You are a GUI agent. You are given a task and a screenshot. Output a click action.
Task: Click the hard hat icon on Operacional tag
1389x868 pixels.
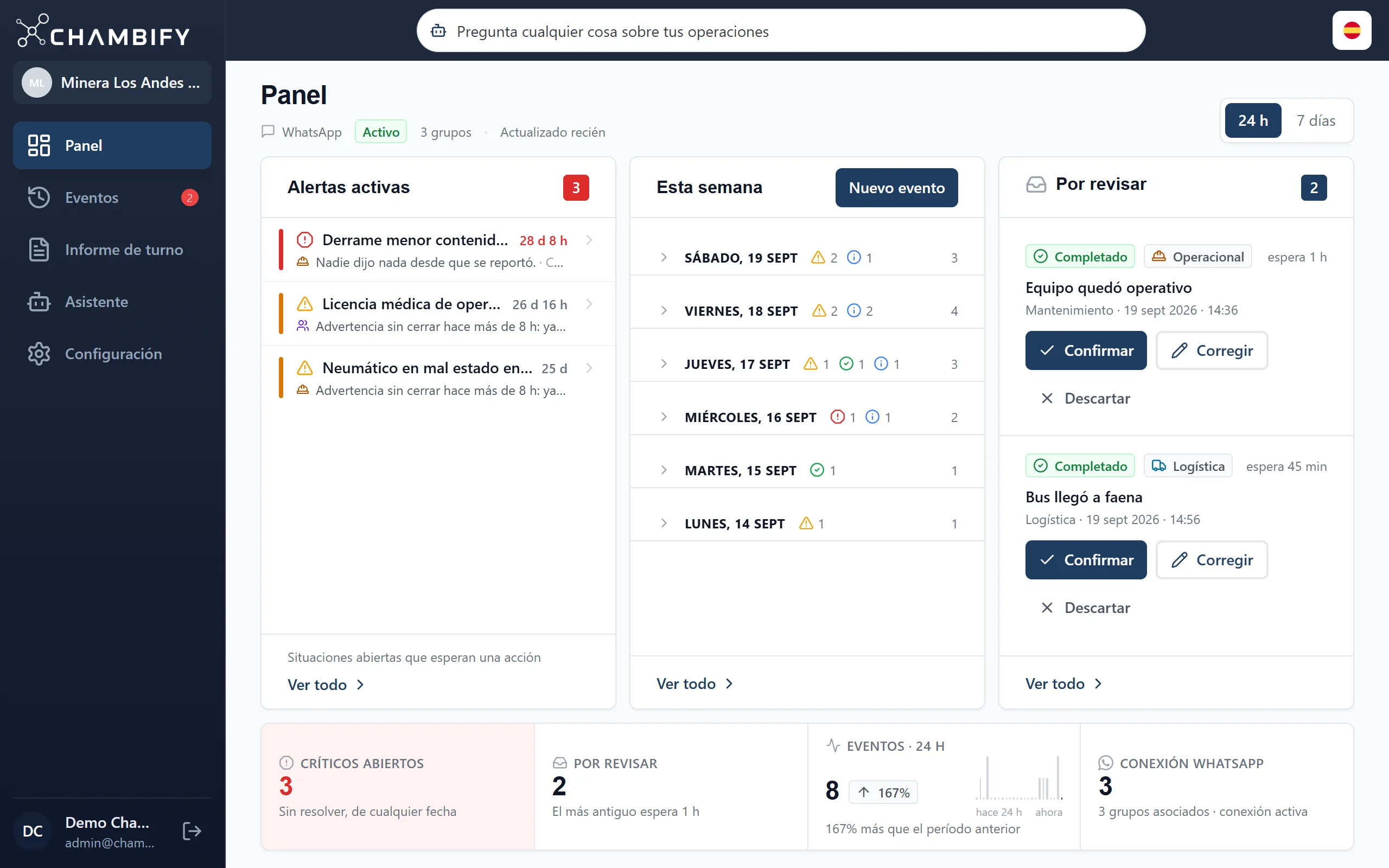point(1159,256)
